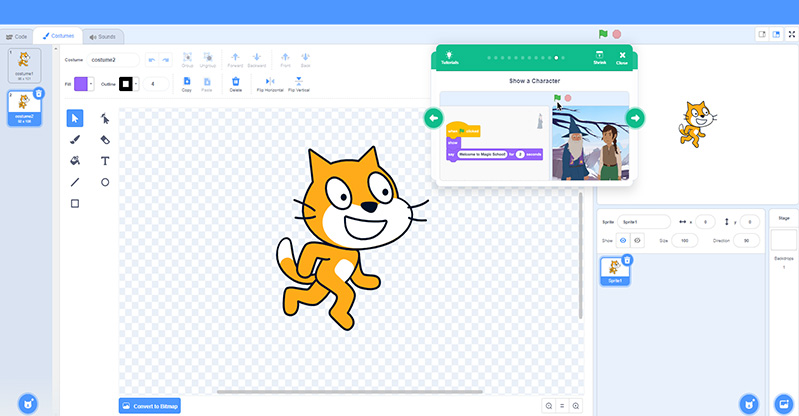Reset paint canvas zoom
This screenshot has width=799, height=416.
562,406
